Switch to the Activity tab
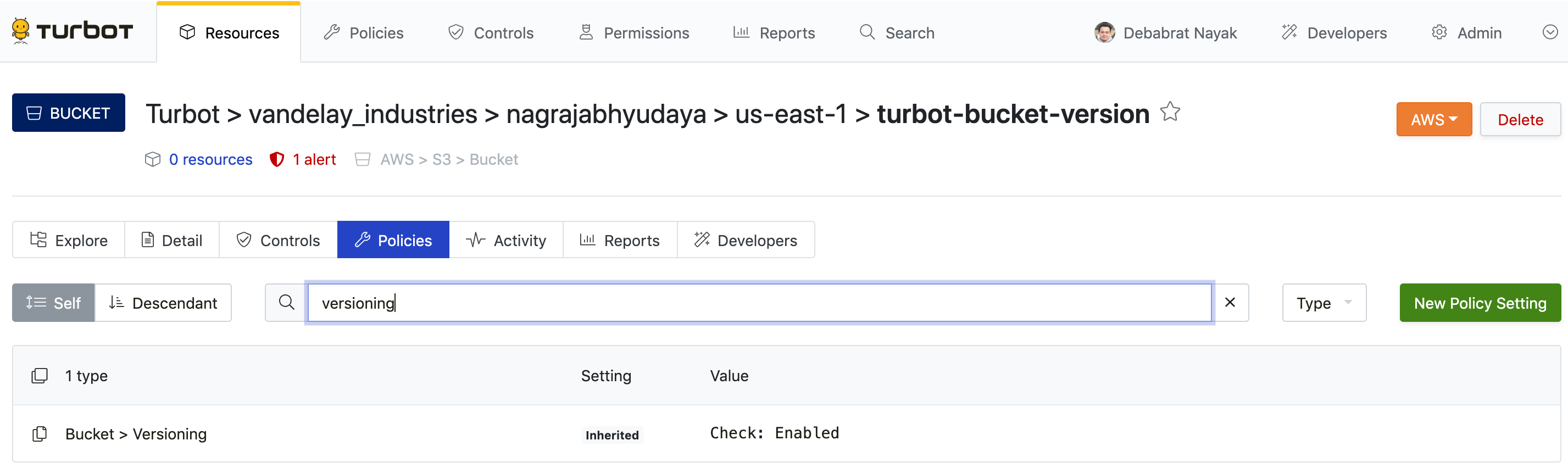This screenshot has height=468, width=1568. tap(506, 240)
